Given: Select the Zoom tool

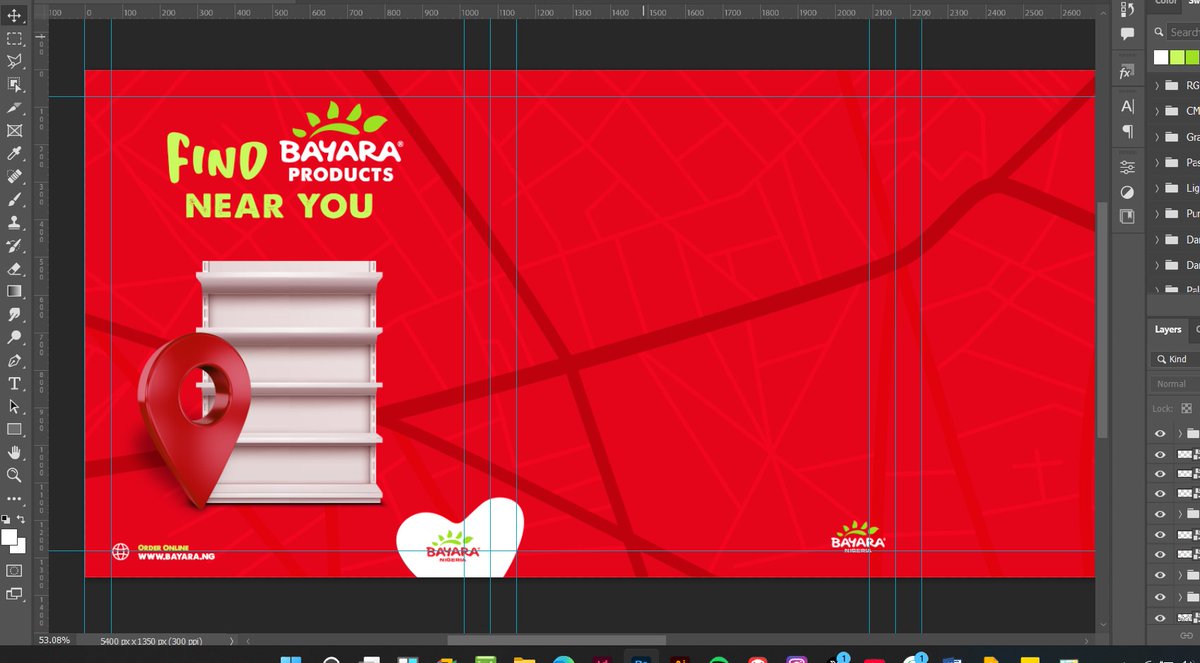Looking at the screenshot, I should 14,475.
